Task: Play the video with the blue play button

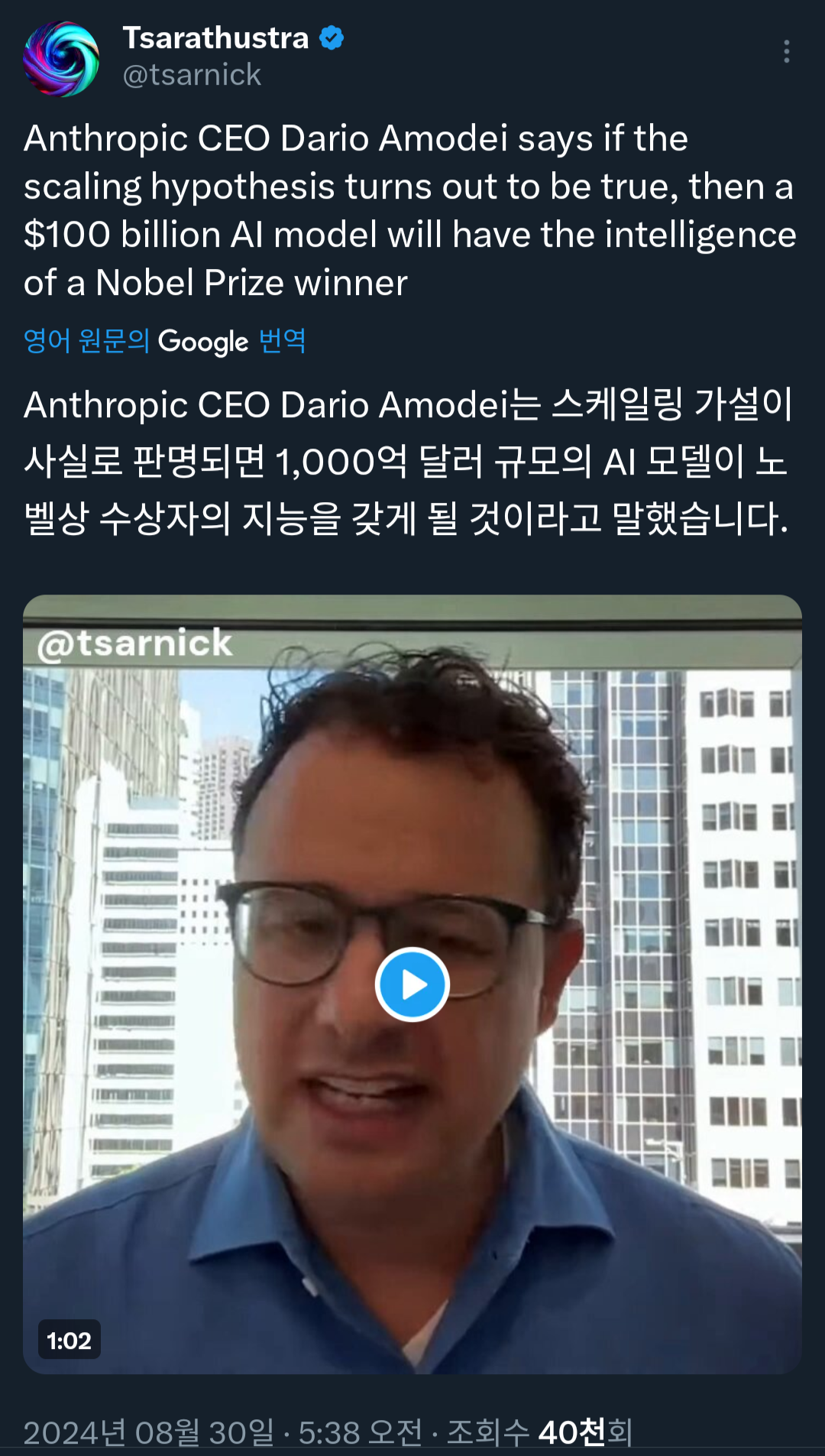Action: [x=412, y=984]
